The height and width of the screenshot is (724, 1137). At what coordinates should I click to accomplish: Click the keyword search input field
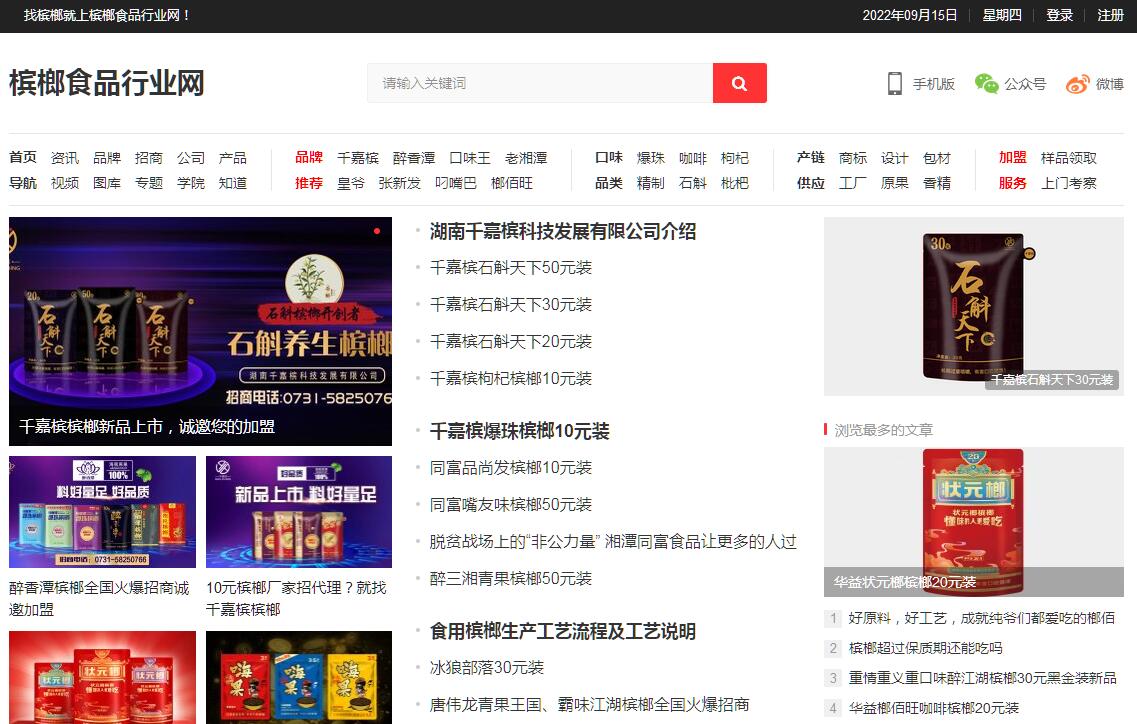click(x=540, y=83)
